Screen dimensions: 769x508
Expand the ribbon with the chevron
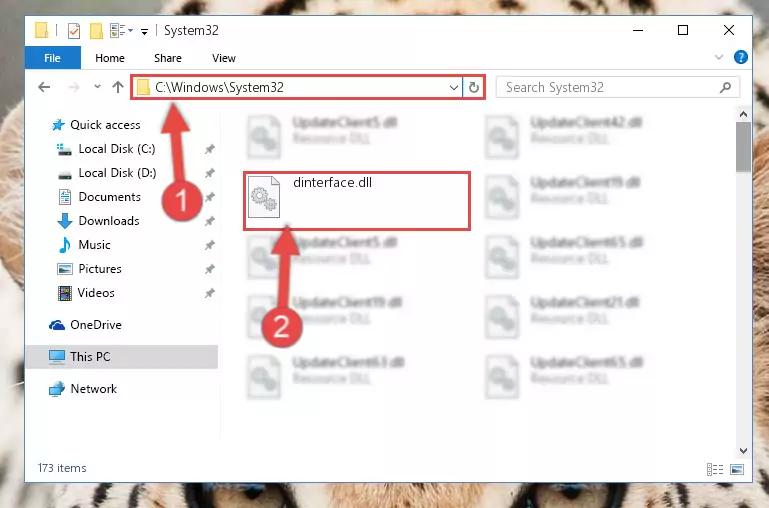point(718,57)
